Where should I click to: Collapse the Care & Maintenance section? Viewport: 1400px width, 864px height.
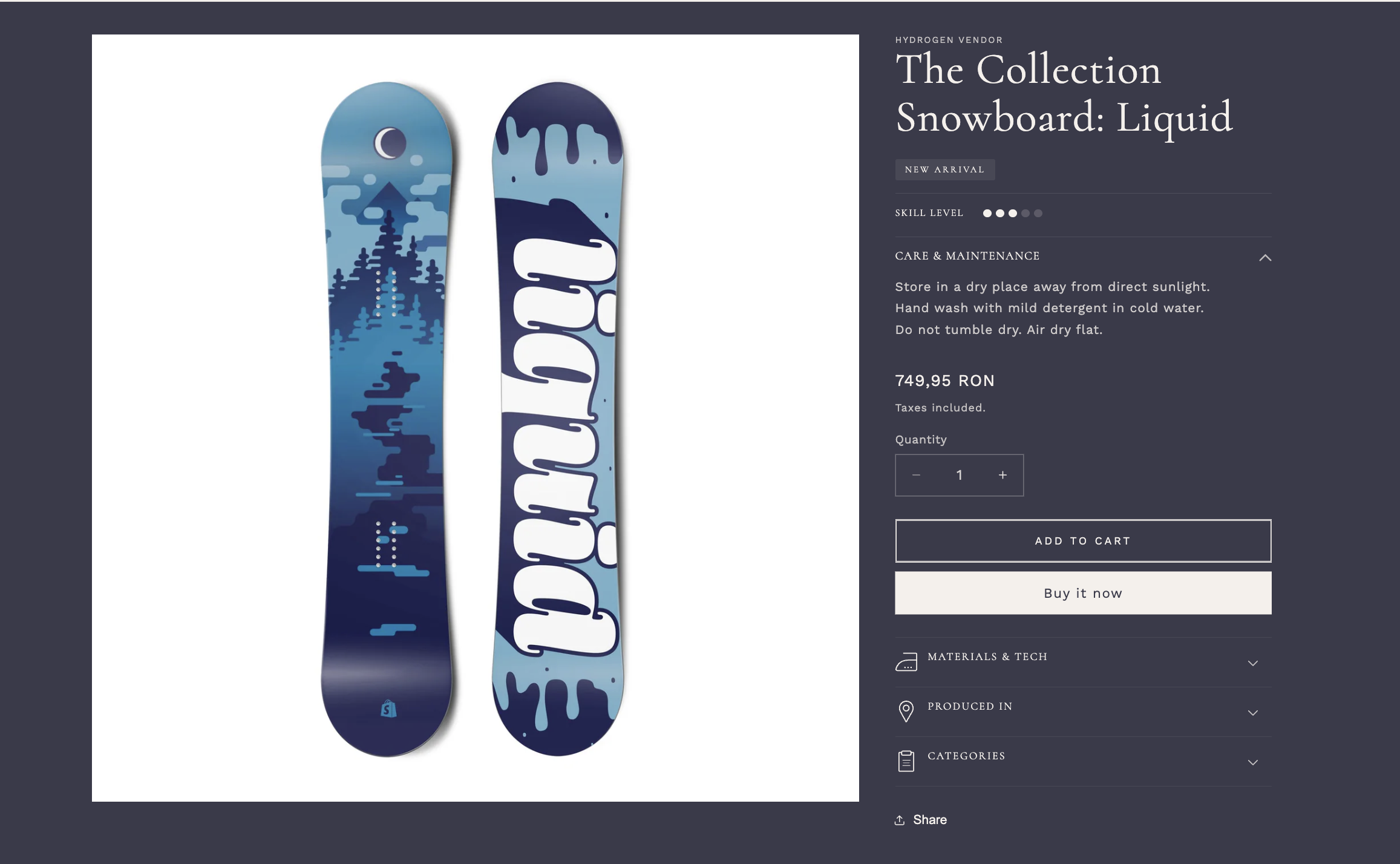pyautogui.click(x=1264, y=258)
